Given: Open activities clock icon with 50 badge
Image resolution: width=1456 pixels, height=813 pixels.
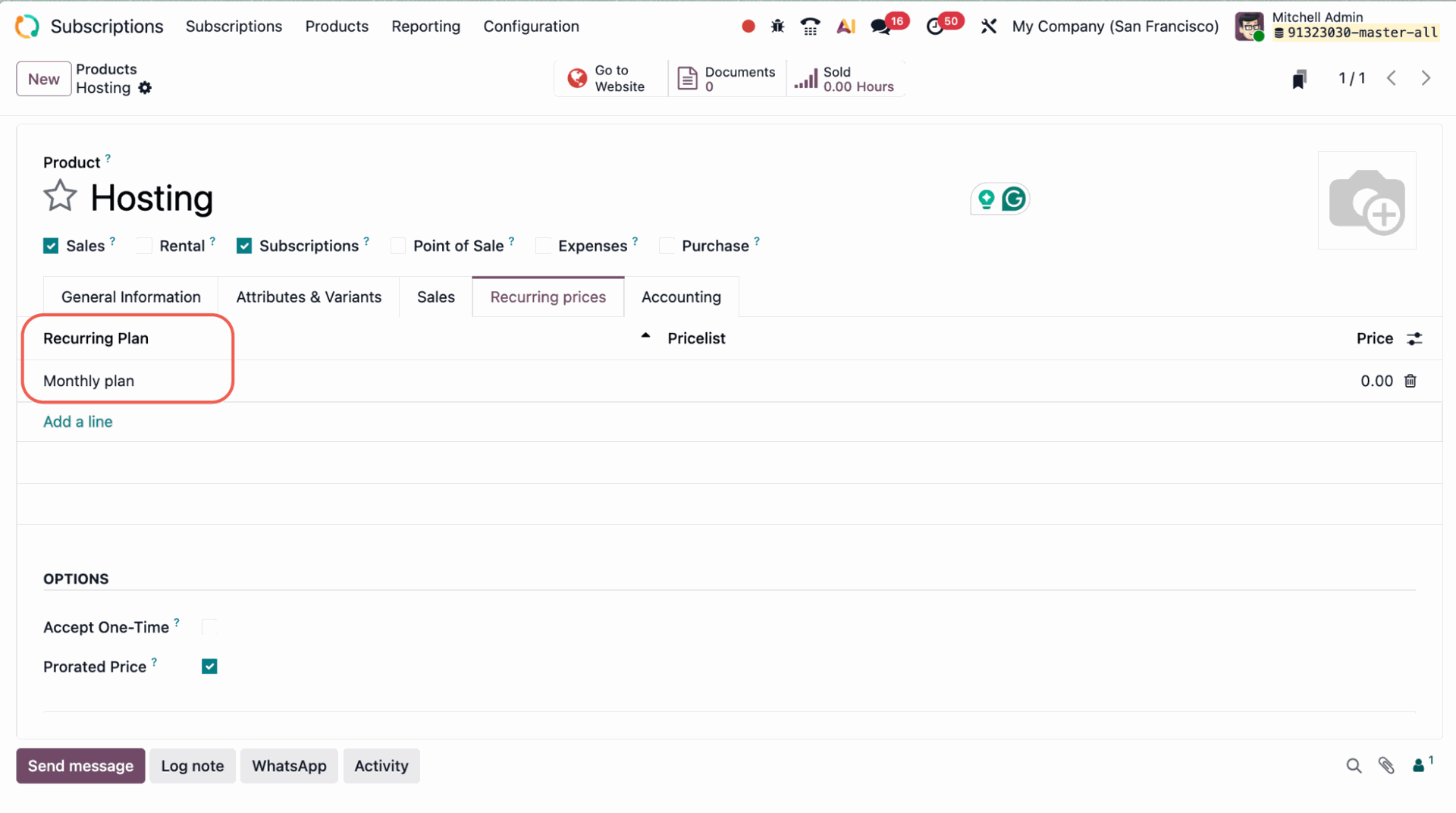Looking at the screenshot, I should click(935, 27).
